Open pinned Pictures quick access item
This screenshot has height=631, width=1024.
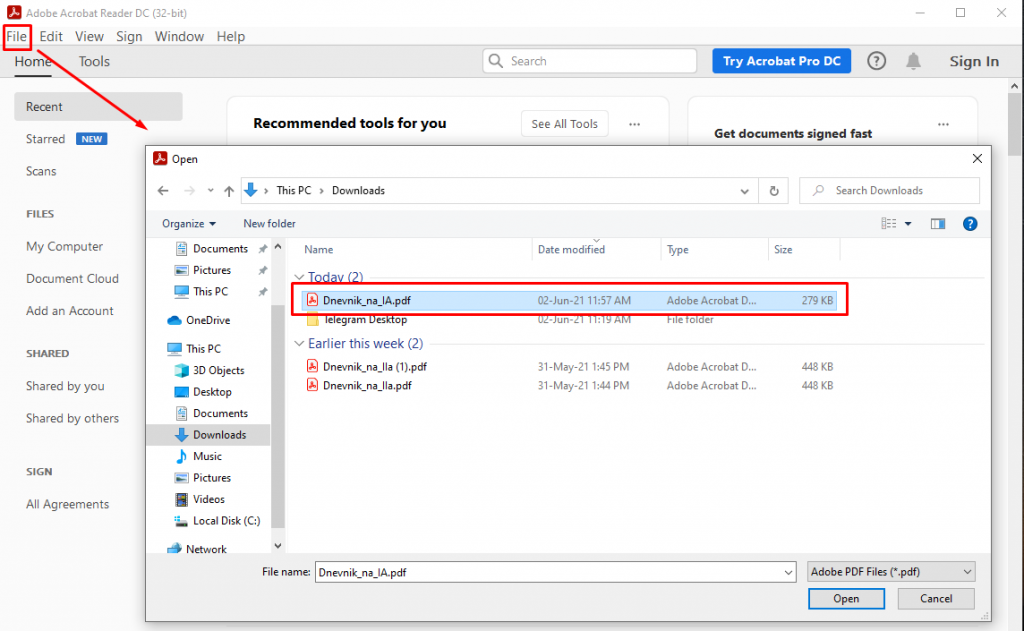pyautogui.click(x=212, y=270)
